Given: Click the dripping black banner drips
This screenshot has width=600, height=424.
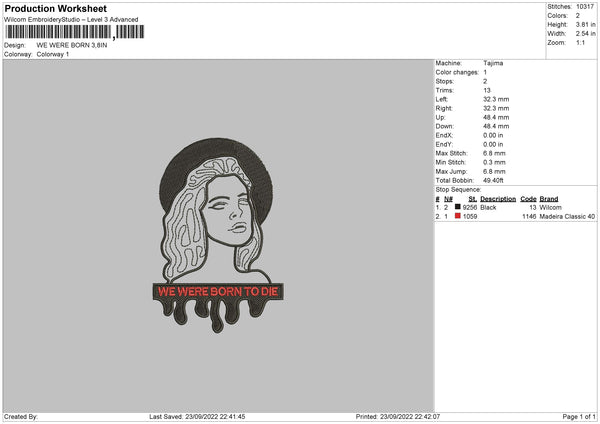Looking at the screenshot, I should pos(217,315).
